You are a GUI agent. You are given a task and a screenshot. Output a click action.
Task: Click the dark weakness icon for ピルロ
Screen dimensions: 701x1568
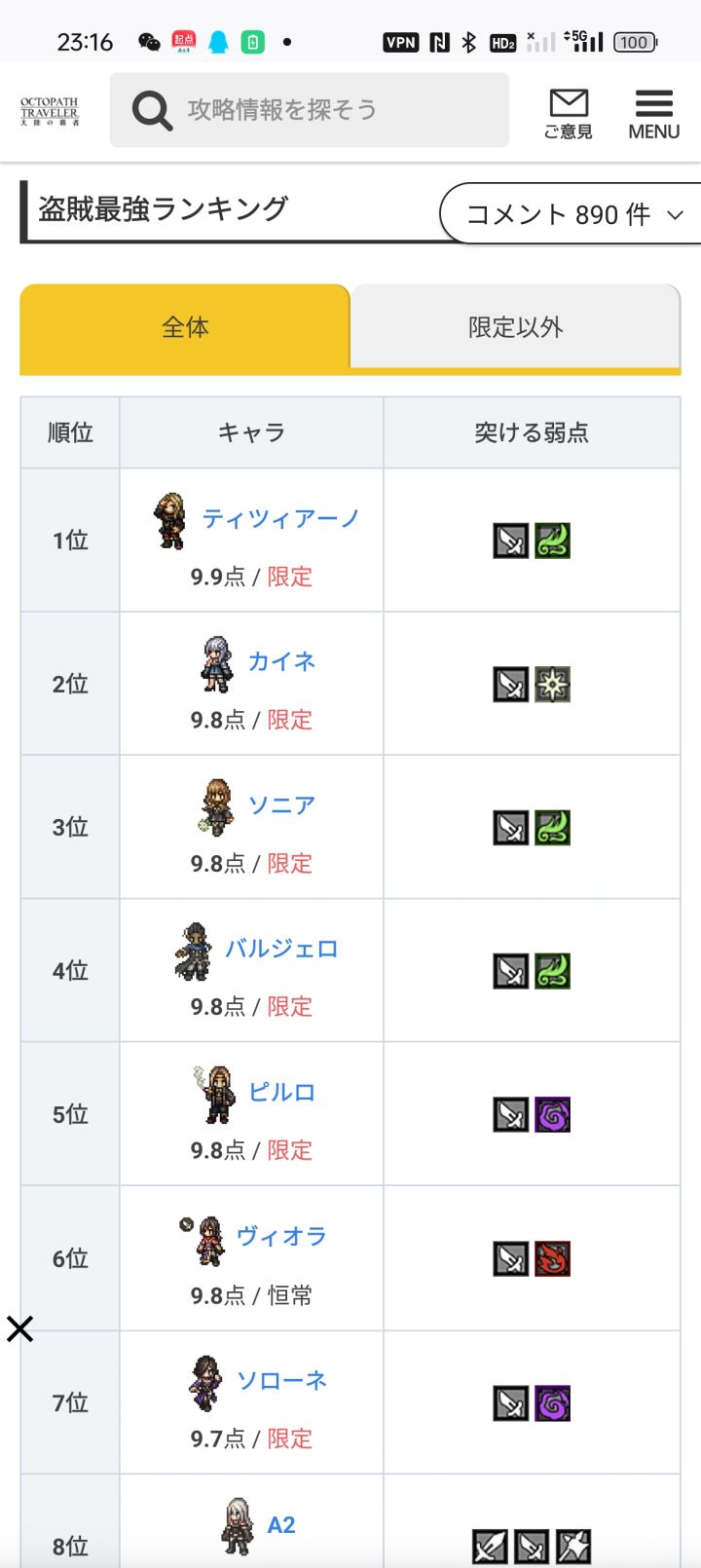(552, 1115)
